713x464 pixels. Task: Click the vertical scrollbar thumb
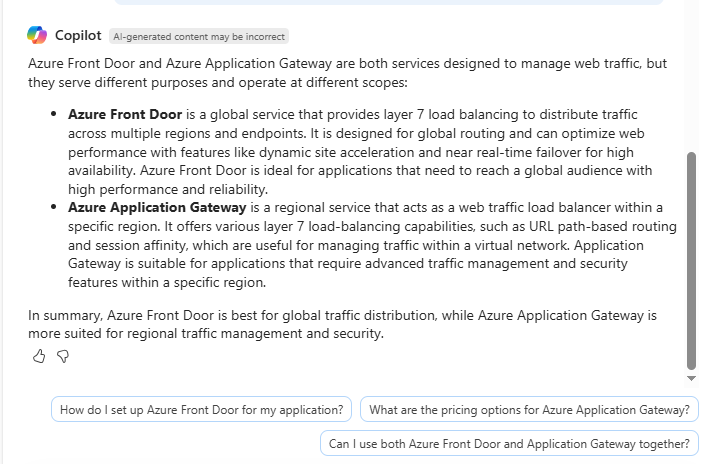click(x=691, y=260)
